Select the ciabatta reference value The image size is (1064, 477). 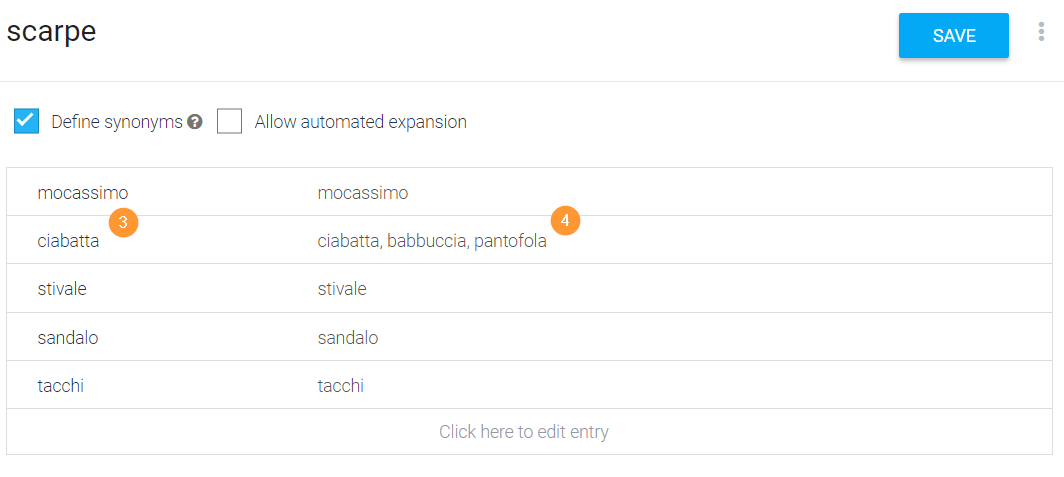coord(69,242)
